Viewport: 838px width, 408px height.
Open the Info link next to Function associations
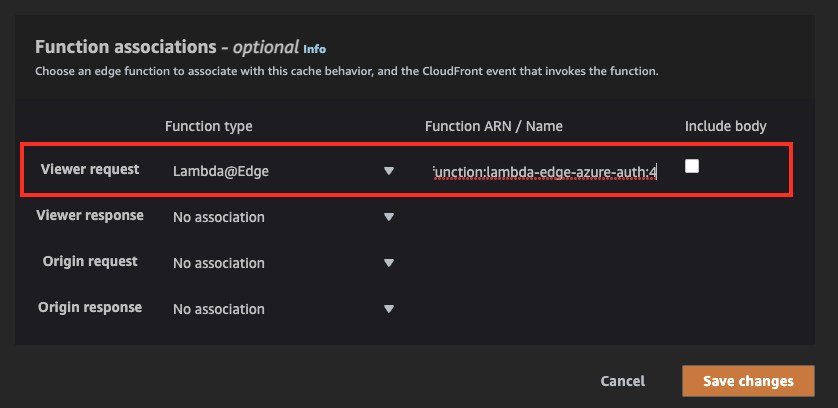coord(314,49)
